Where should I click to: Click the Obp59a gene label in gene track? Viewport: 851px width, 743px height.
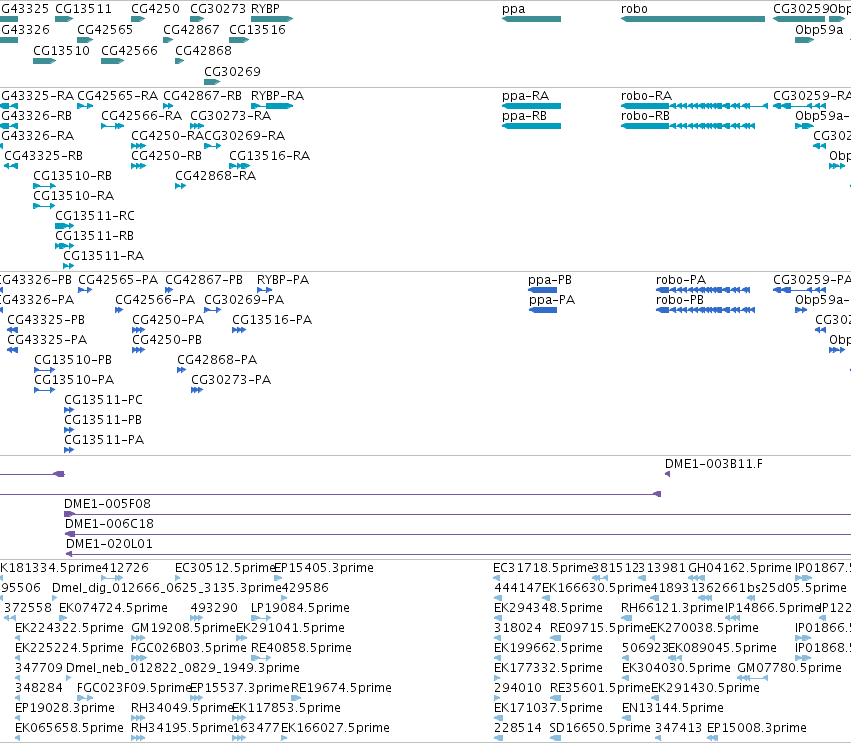(819, 30)
